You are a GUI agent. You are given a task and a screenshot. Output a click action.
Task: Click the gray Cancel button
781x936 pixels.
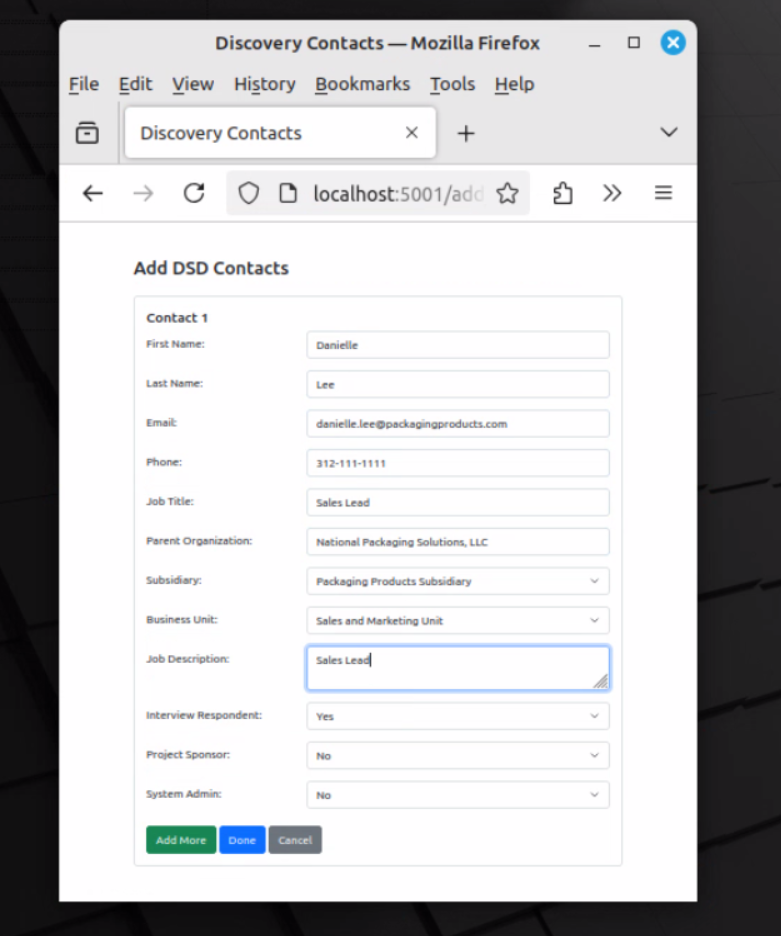coord(295,840)
